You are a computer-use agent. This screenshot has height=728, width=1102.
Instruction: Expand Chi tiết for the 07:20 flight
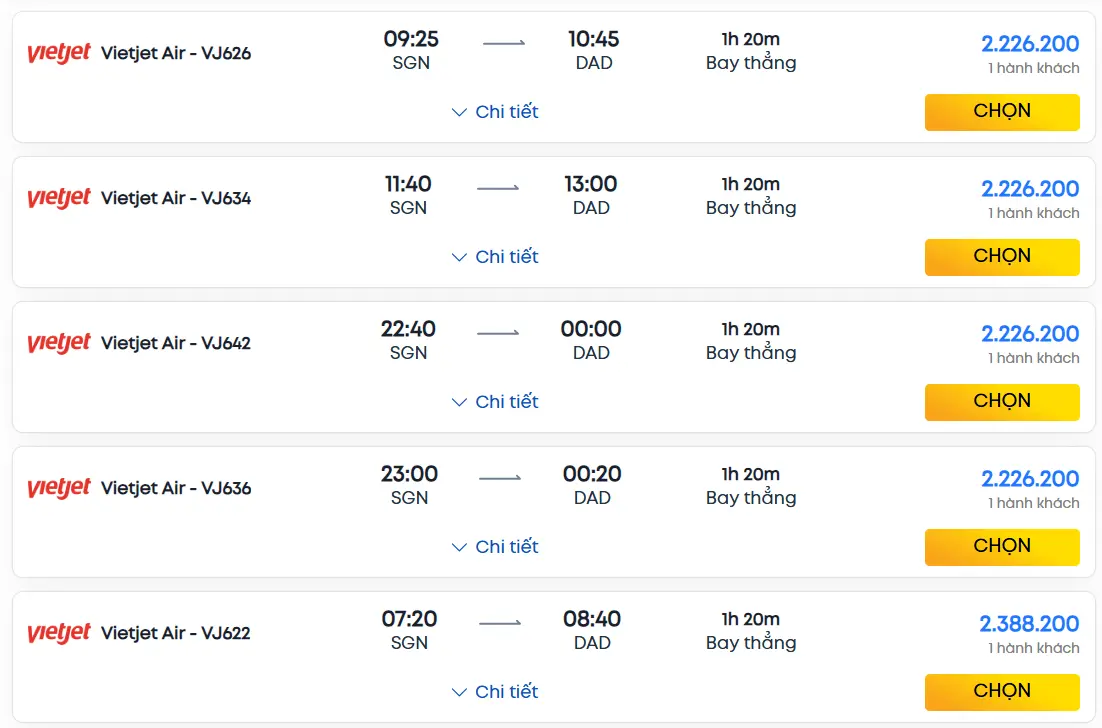click(x=495, y=692)
